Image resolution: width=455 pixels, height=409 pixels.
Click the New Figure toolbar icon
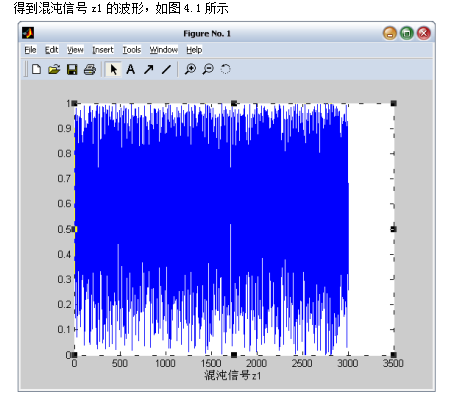pyautogui.click(x=36, y=69)
